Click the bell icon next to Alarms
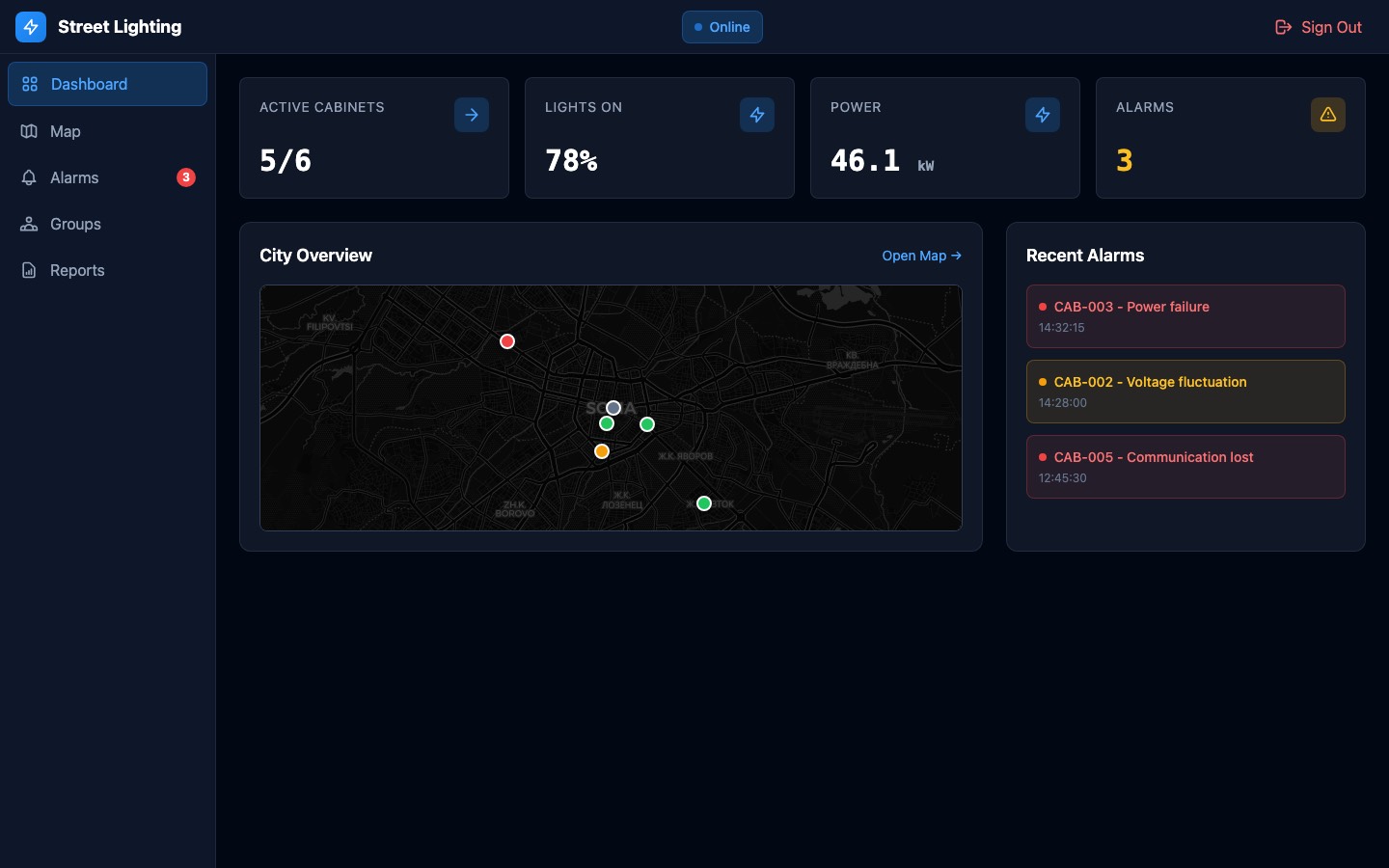 pos(29,177)
